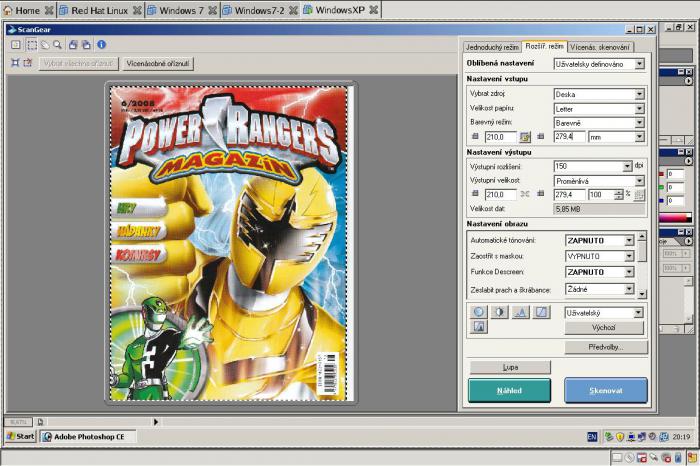Open the histogram adjustment
This screenshot has height=466, width=700.
pos(521,312)
